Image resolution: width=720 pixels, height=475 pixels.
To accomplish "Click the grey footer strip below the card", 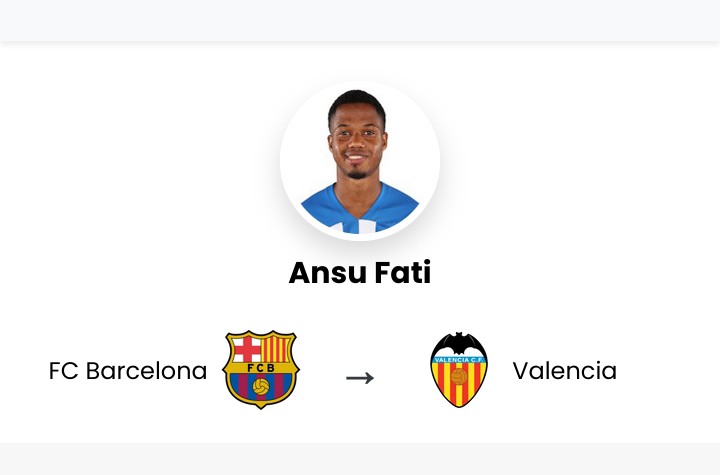I will coord(360,459).
